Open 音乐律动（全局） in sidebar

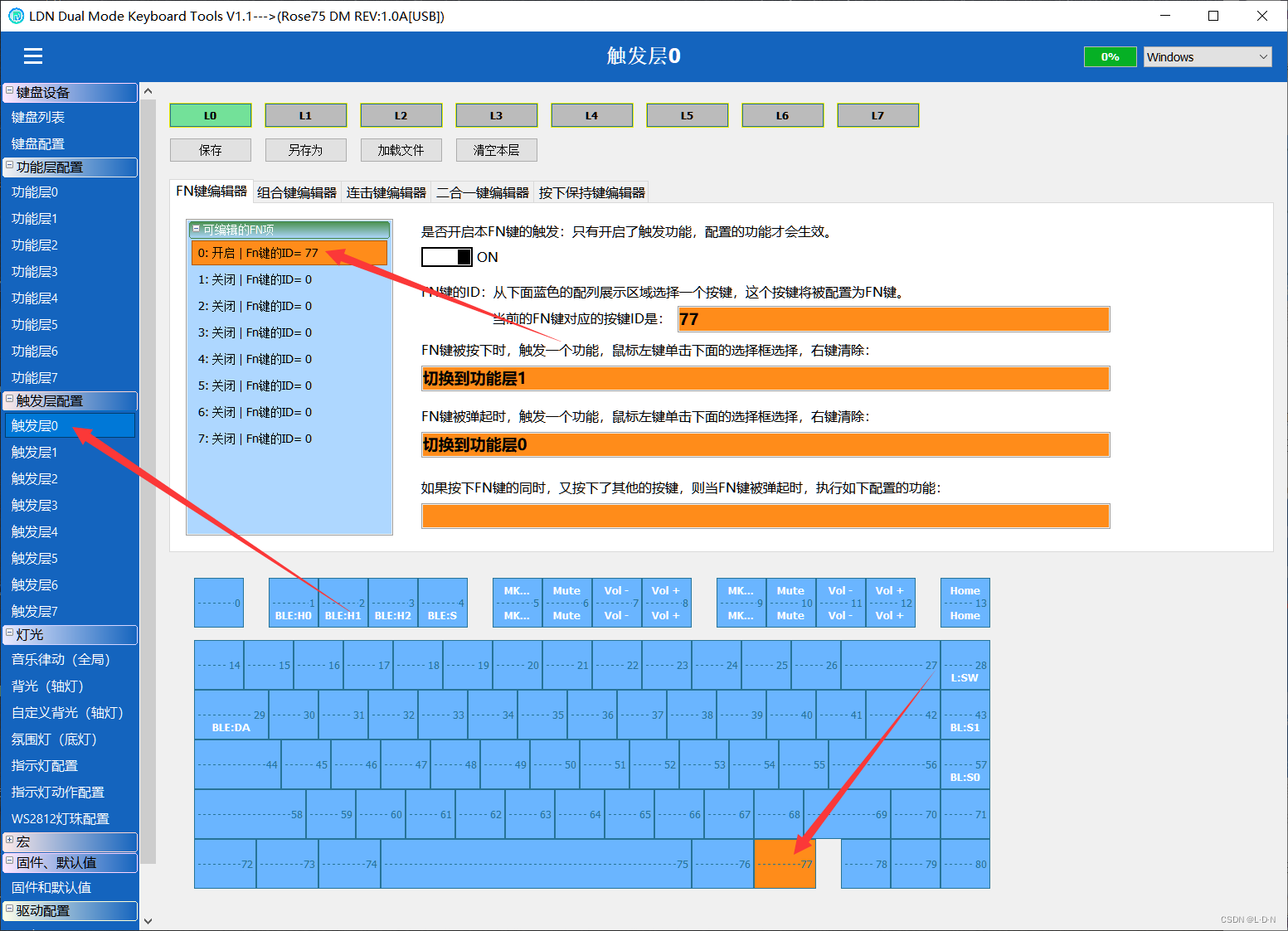click(x=70, y=660)
